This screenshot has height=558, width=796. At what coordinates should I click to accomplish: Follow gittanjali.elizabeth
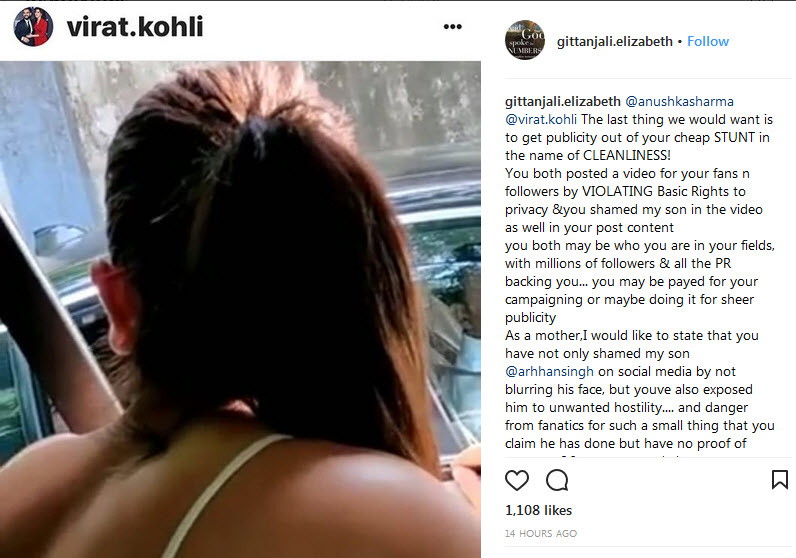708,42
